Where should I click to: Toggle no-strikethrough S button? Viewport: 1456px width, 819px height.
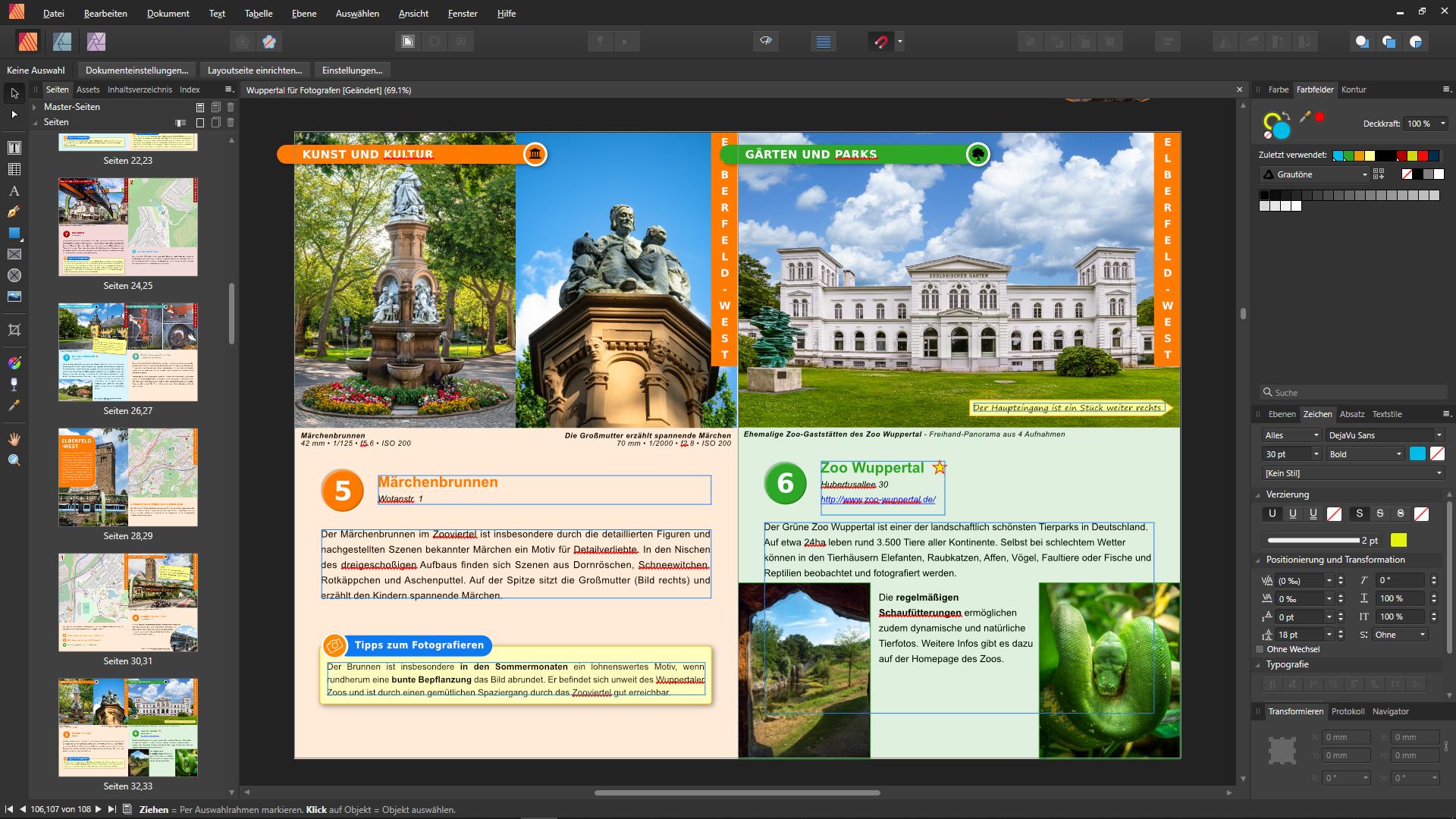1360,513
